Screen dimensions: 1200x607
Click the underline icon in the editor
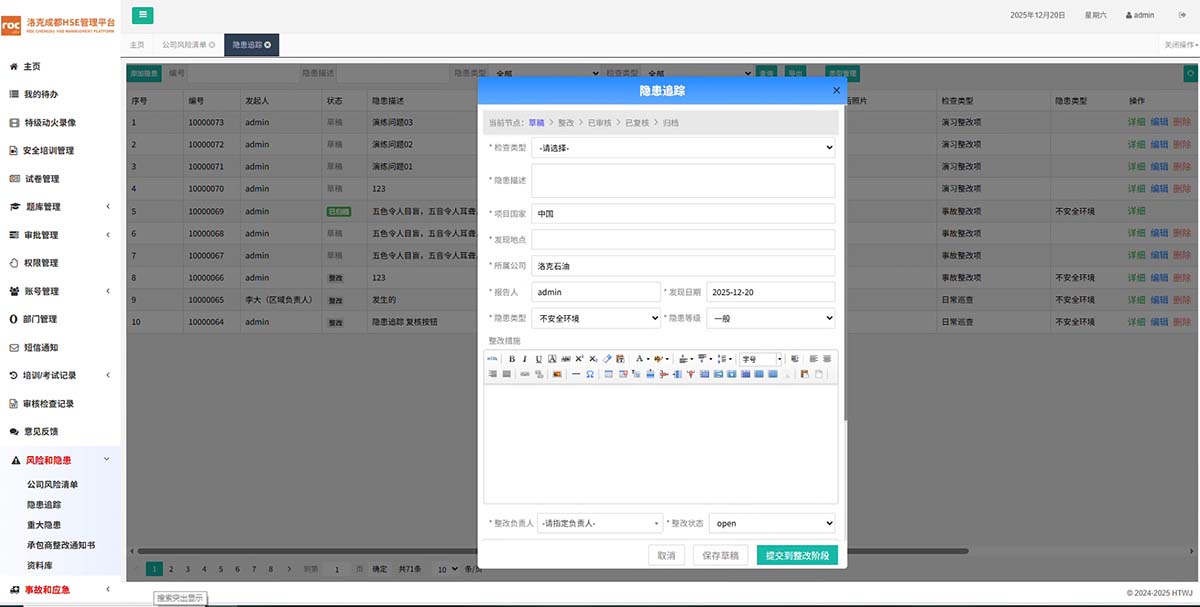(x=539, y=358)
